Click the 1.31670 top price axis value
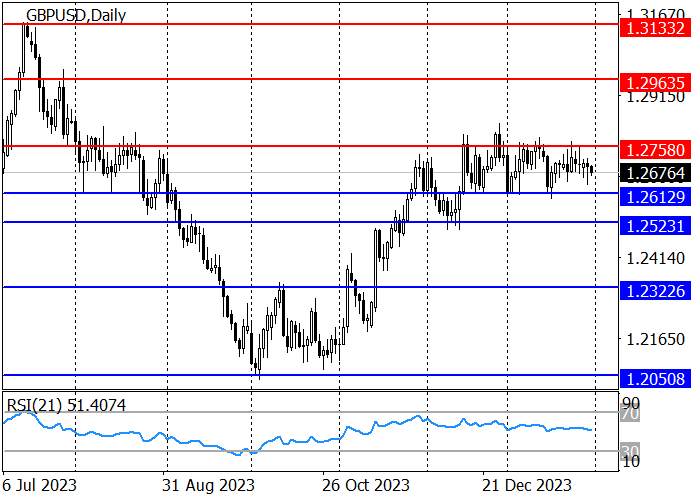700x500 pixels. click(x=655, y=13)
